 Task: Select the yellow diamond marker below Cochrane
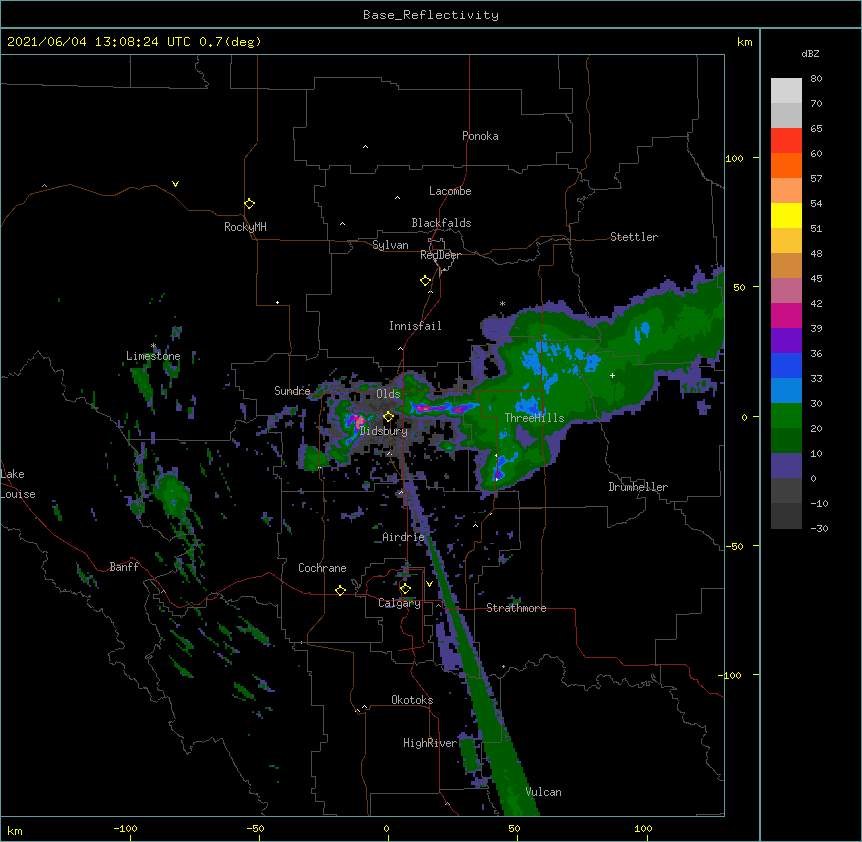(x=340, y=590)
